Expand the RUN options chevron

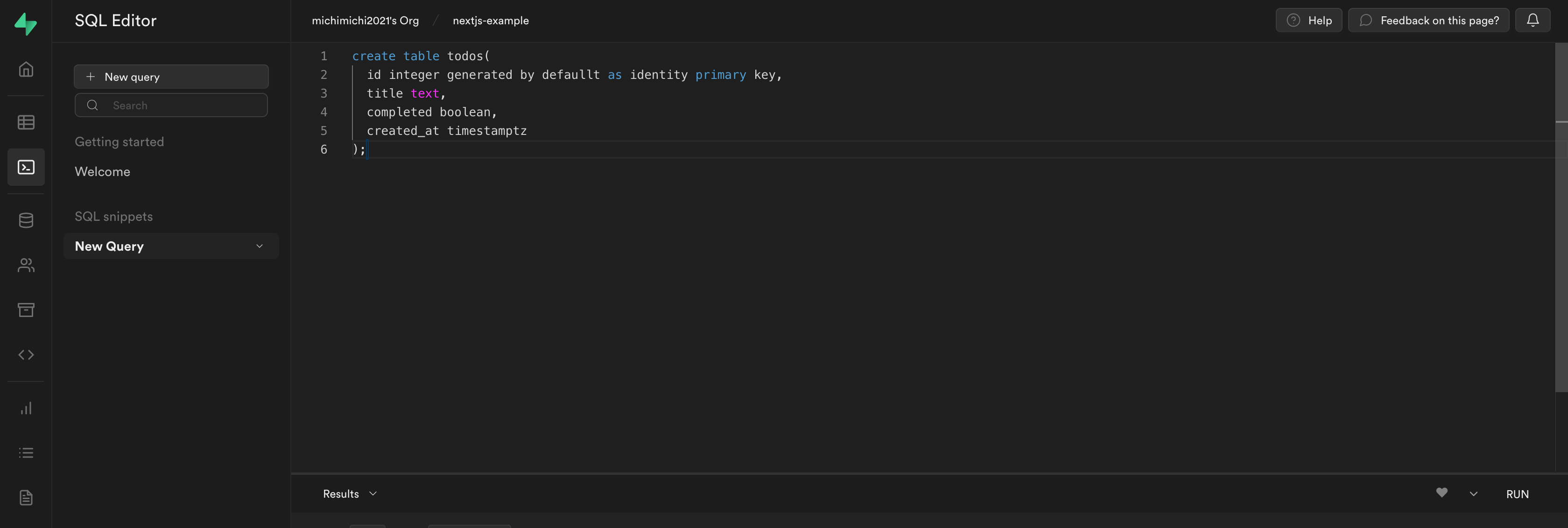(x=1474, y=494)
